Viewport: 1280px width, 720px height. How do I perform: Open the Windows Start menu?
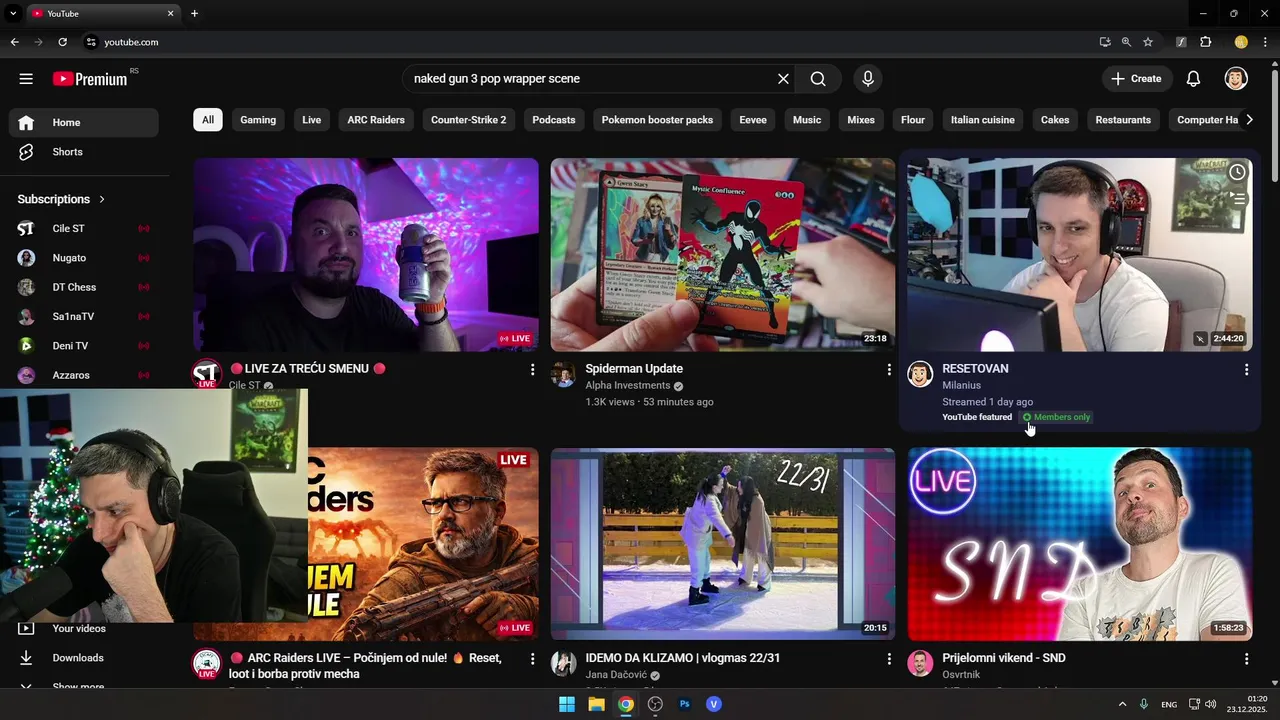[x=566, y=704]
